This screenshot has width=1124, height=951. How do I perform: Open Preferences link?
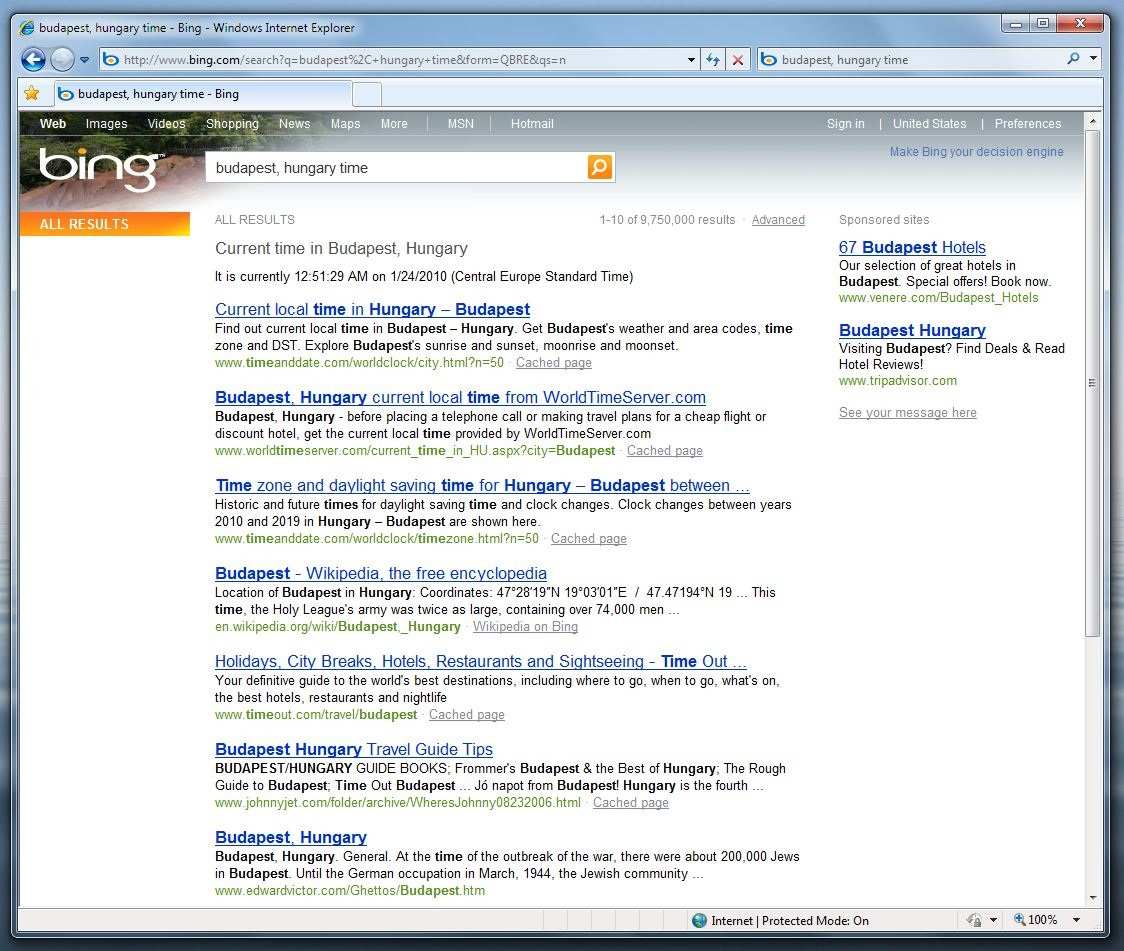(x=1028, y=123)
